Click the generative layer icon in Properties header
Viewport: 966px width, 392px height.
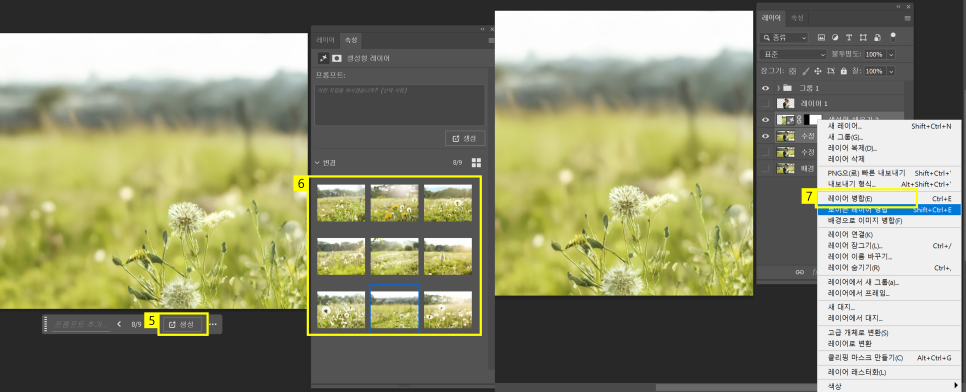323,58
